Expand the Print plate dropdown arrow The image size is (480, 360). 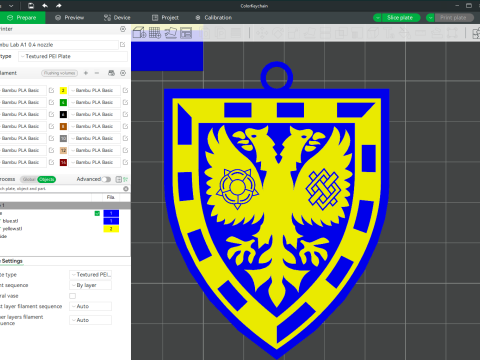[430, 18]
